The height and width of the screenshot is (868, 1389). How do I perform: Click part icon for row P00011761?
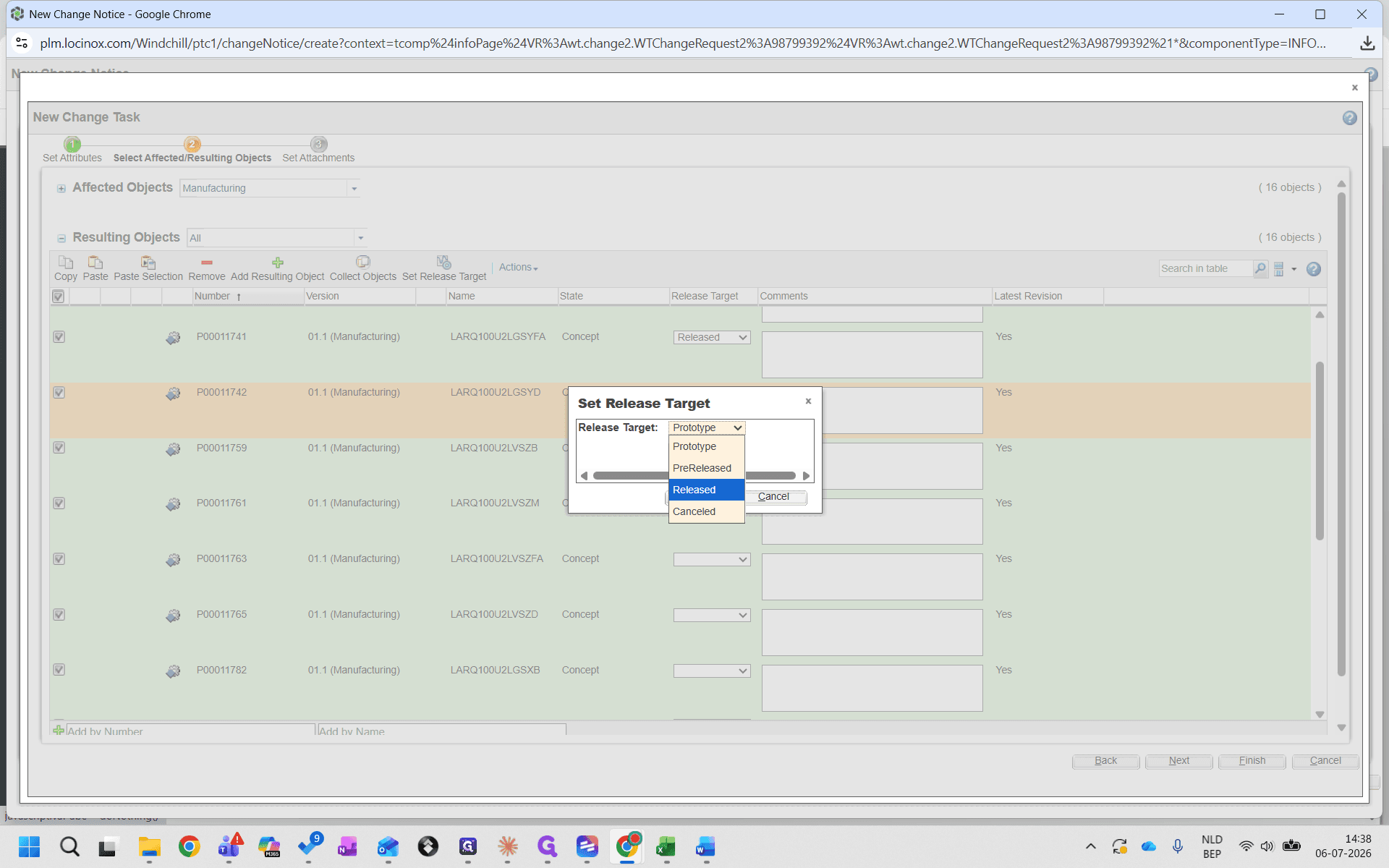click(173, 504)
